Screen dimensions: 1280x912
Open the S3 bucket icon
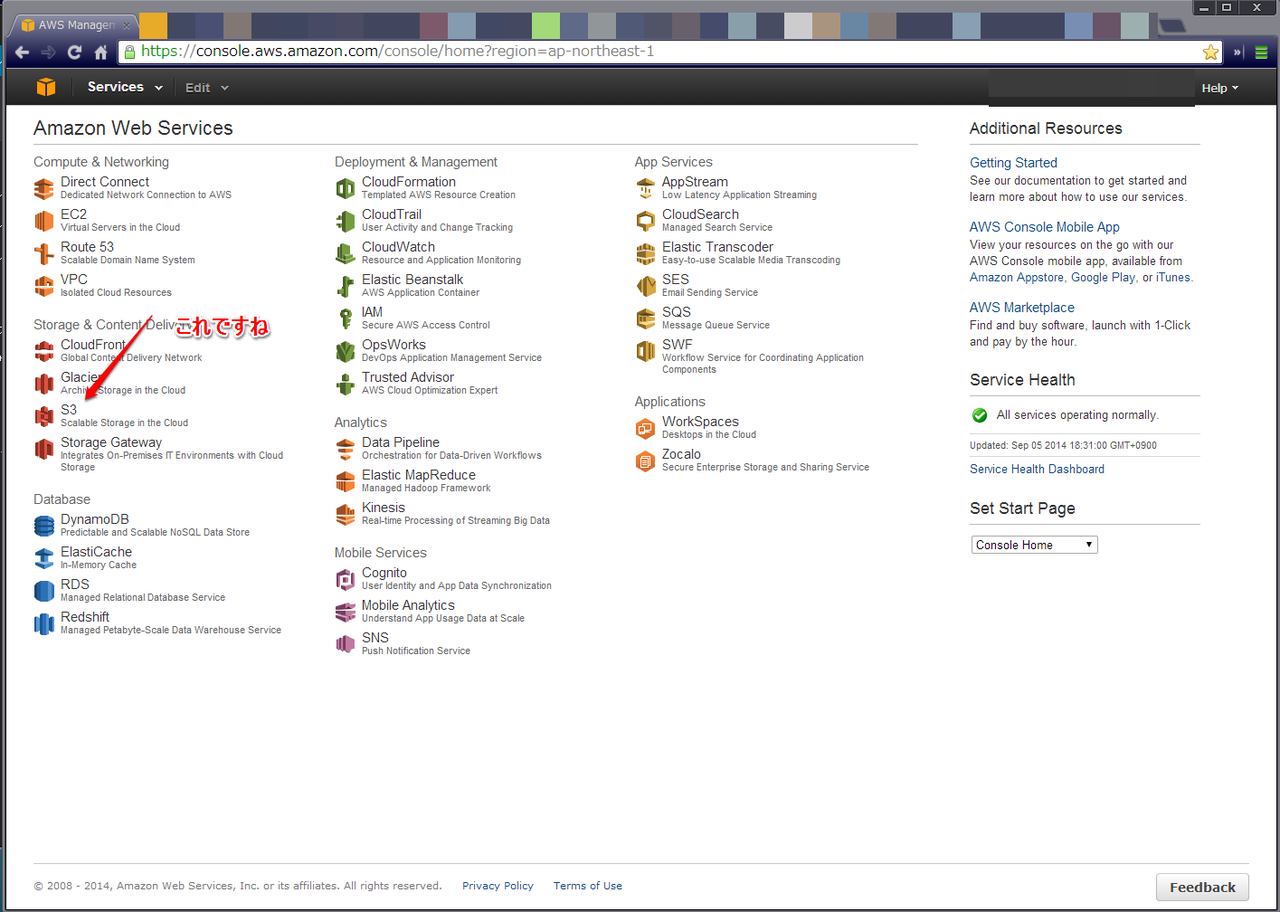[x=44, y=416]
